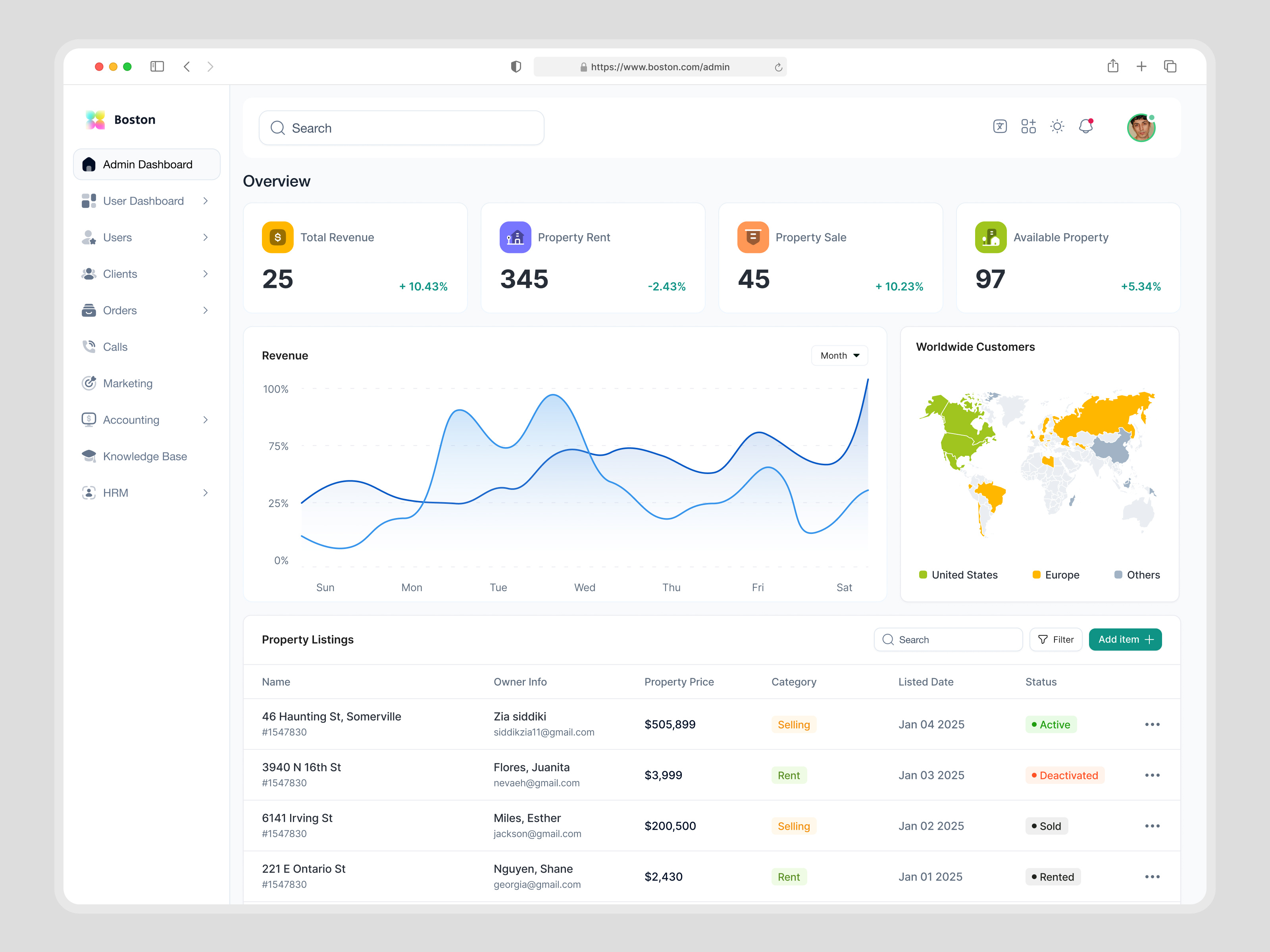The height and width of the screenshot is (952, 1270).
Task: Toggle light mode sun icon
Action: 1057,126
